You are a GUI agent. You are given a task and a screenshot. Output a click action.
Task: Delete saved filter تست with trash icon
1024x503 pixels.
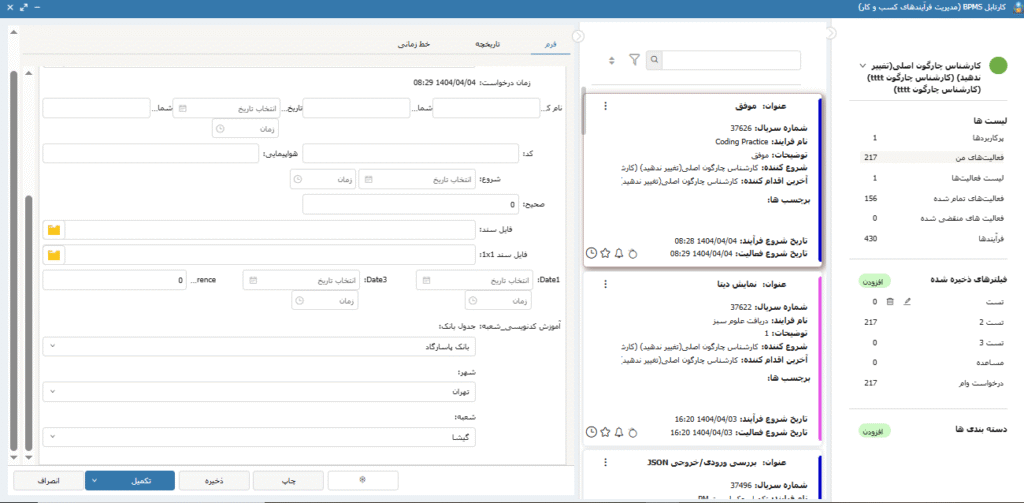890,301
